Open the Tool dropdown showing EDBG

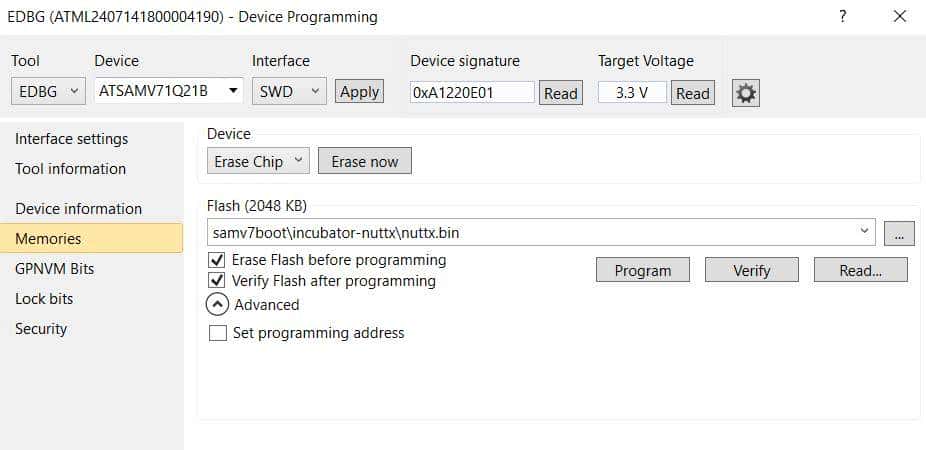click(48, 92)
